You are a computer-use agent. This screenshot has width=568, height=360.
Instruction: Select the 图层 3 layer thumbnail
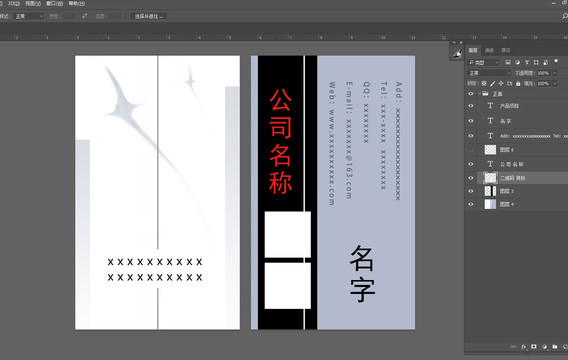pos(490,191)
